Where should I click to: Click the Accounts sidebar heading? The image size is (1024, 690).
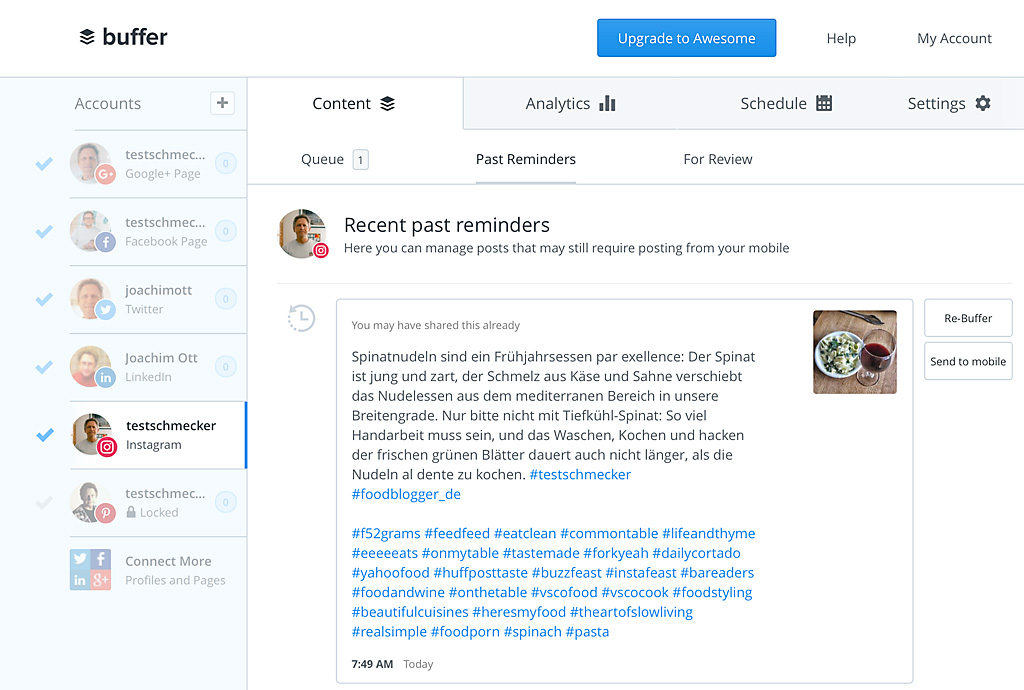tap(108, 103)
